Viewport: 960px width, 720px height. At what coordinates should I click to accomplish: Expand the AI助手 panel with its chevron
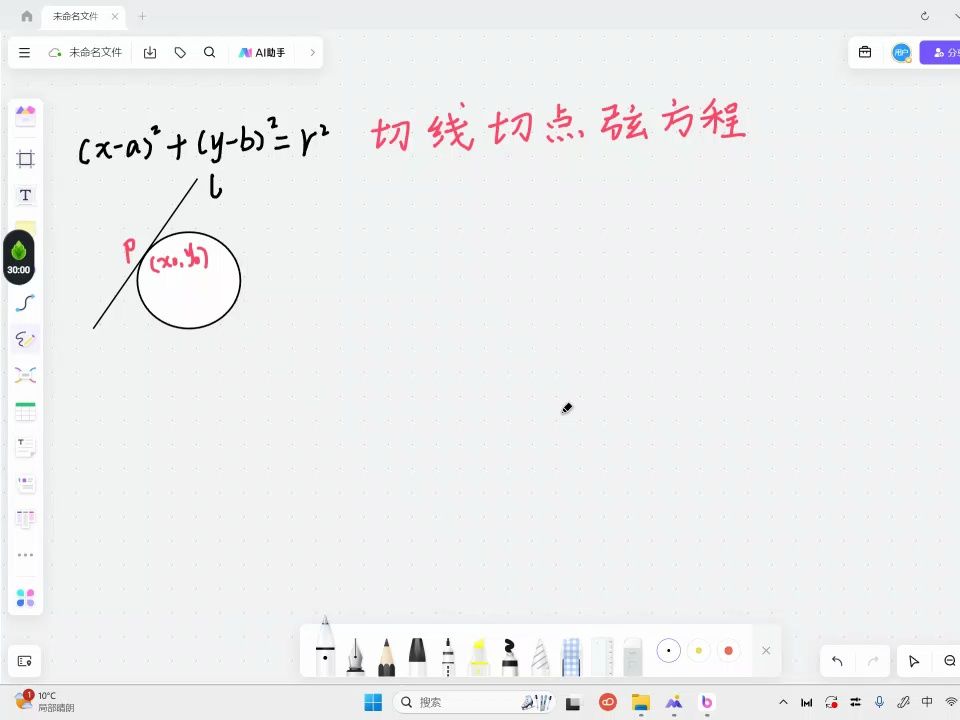point(310,52)
